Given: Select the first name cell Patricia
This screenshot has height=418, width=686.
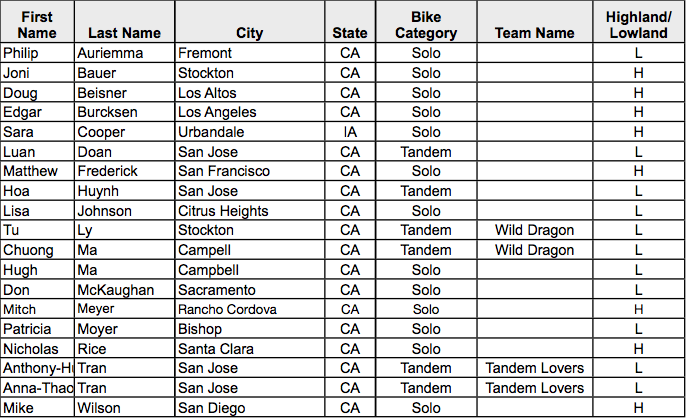Looking at the screenshot, I should coord(37,329).
